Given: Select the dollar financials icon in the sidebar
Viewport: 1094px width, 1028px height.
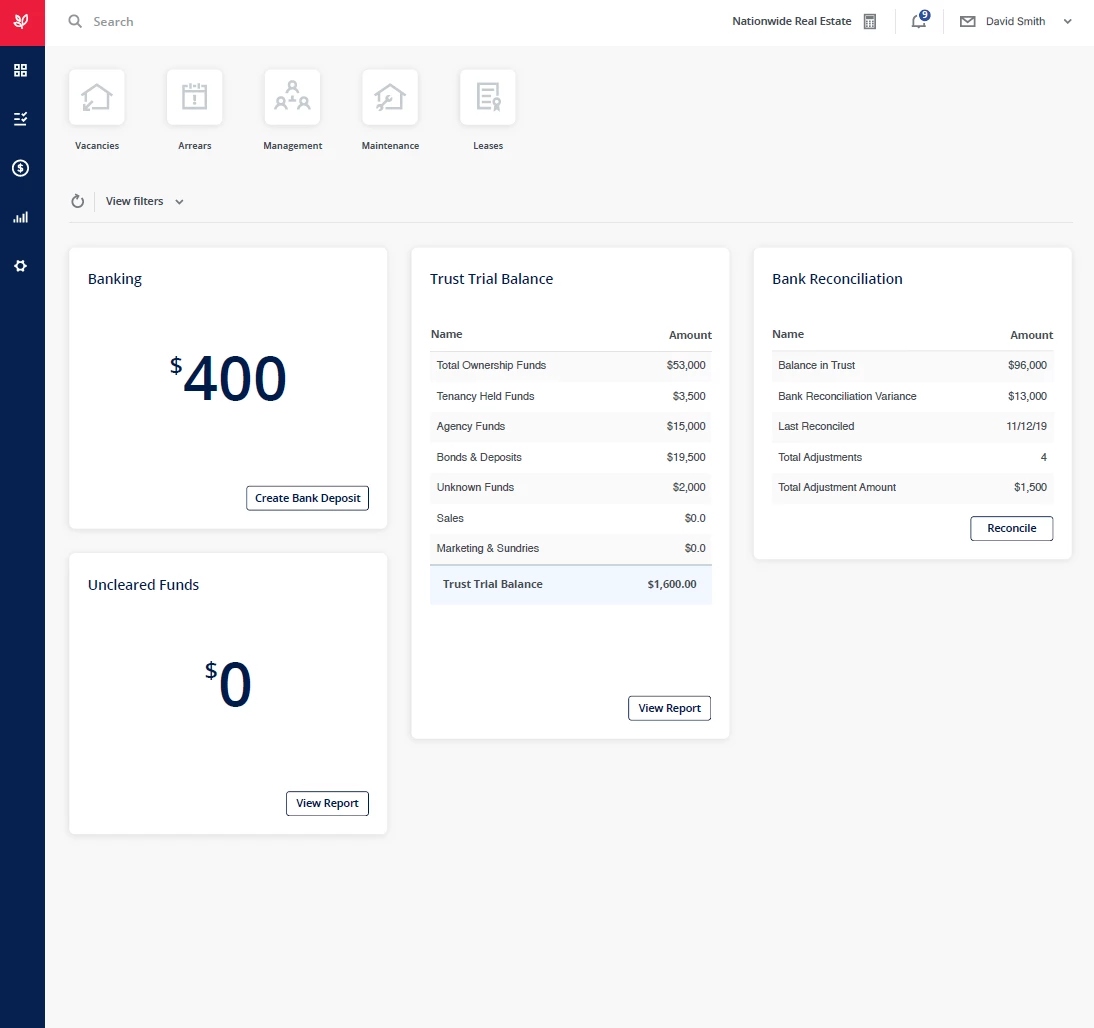Looking at the screenshot, I should (21, 168).
